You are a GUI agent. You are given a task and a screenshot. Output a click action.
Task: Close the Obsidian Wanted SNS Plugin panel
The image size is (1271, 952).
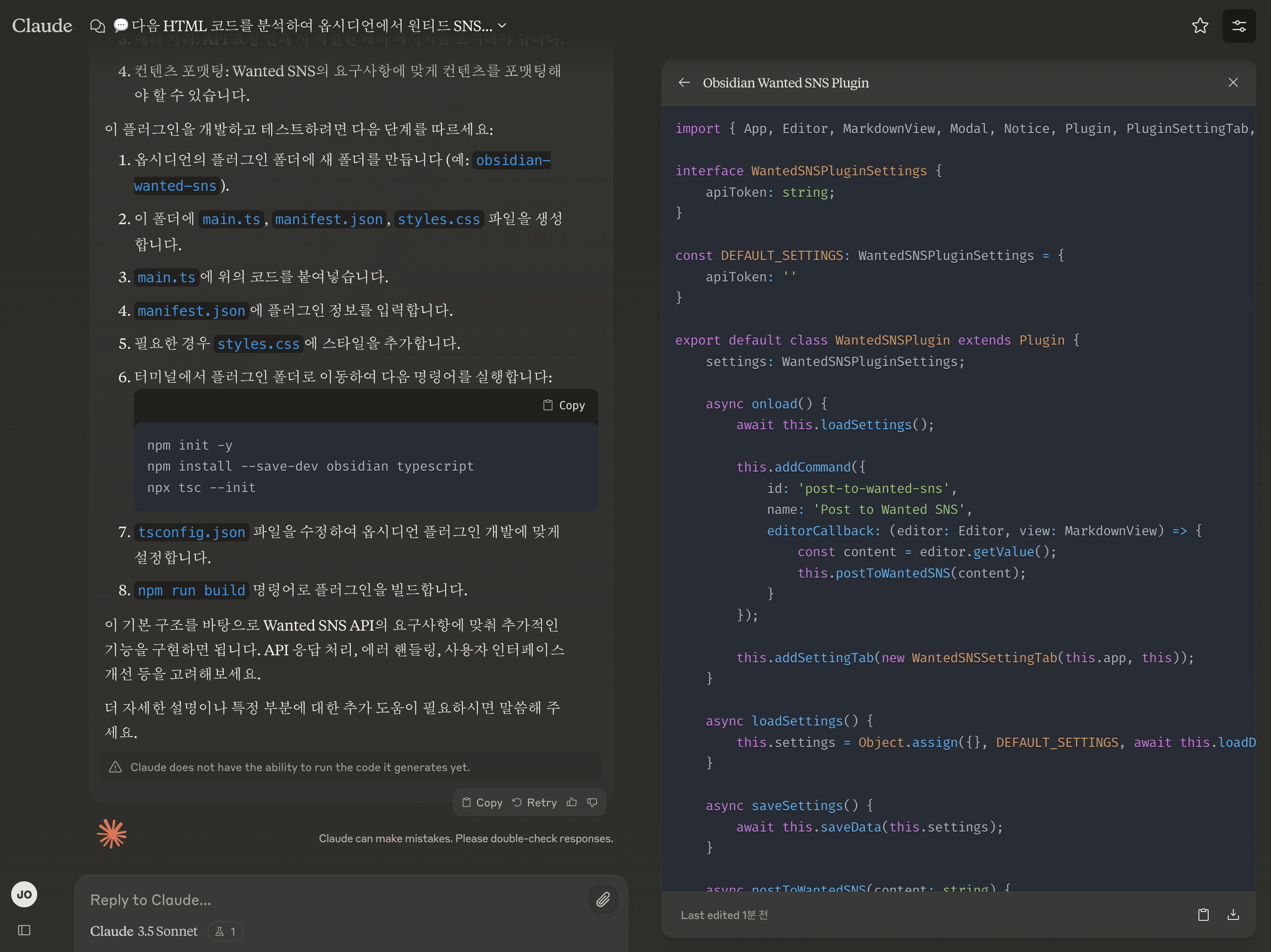coord(1233,83)
